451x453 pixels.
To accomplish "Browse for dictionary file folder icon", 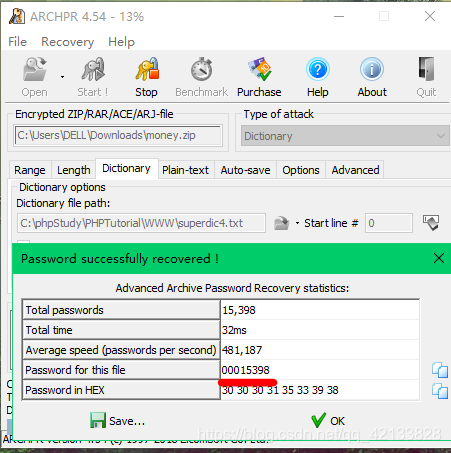I will click(282, 223).
